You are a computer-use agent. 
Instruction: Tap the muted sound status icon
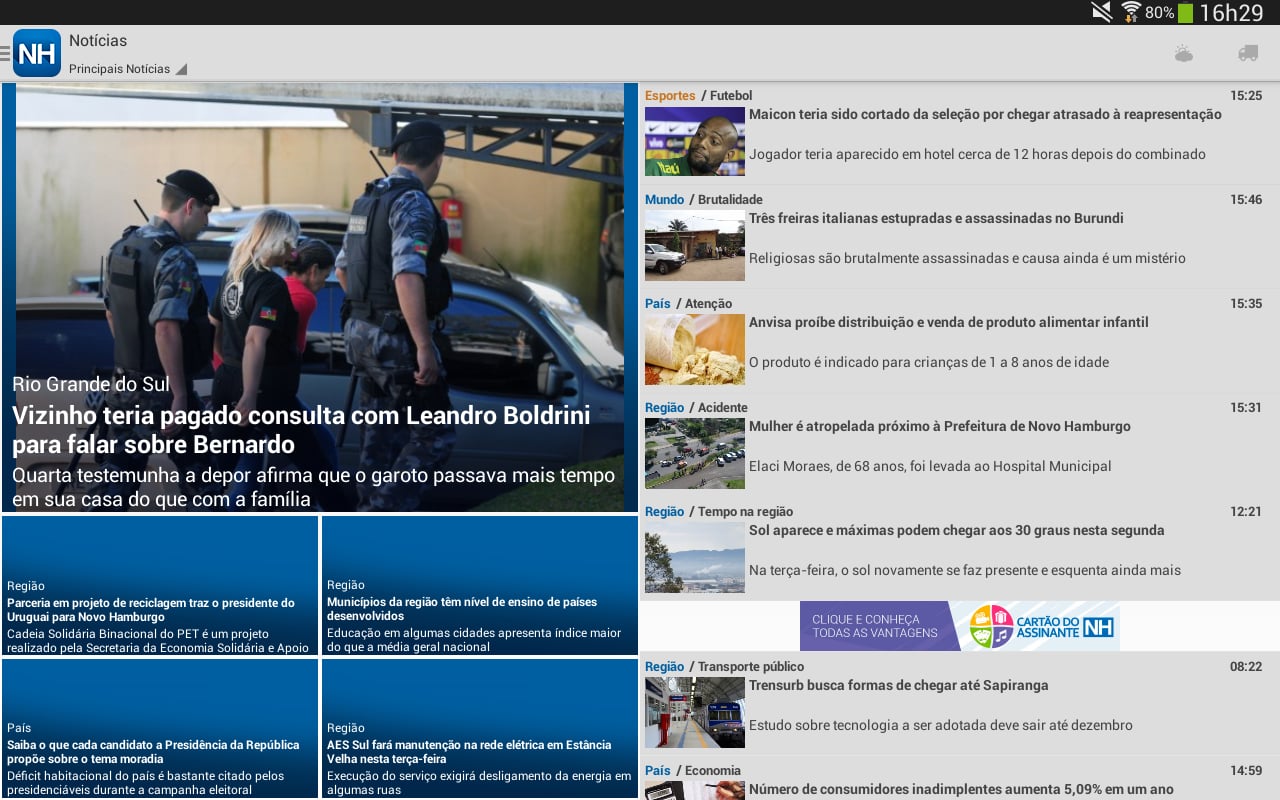pyautogui.click(x=1102, y=12)
